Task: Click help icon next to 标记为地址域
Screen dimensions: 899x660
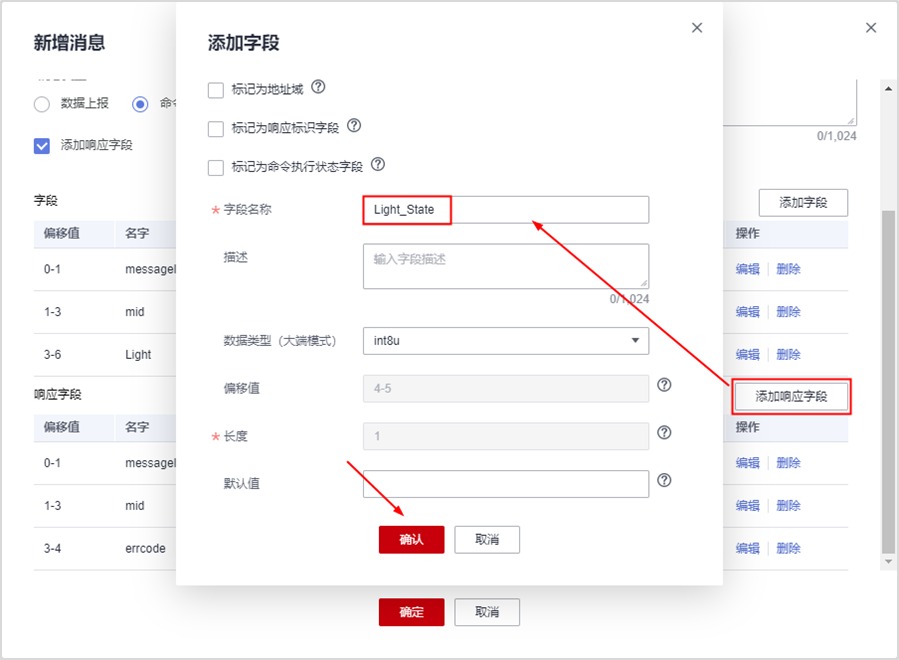Action: [319, 87]
